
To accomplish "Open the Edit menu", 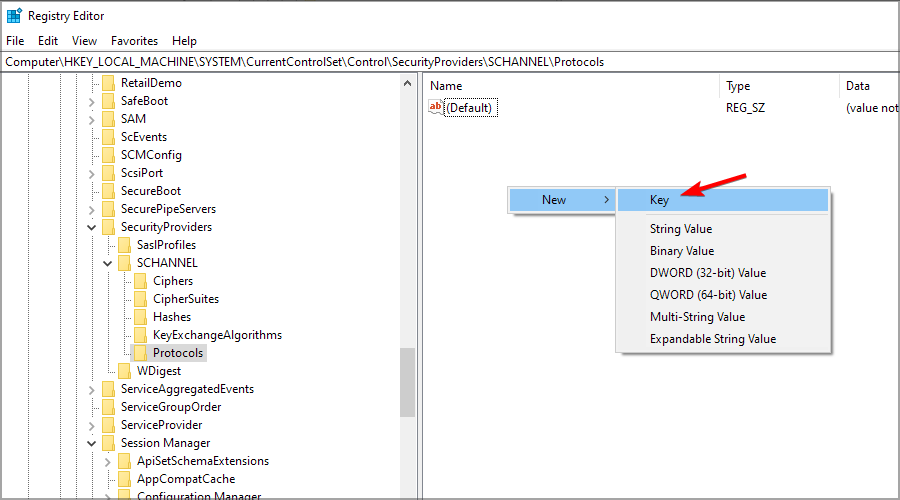I will [x=48, y=41].
